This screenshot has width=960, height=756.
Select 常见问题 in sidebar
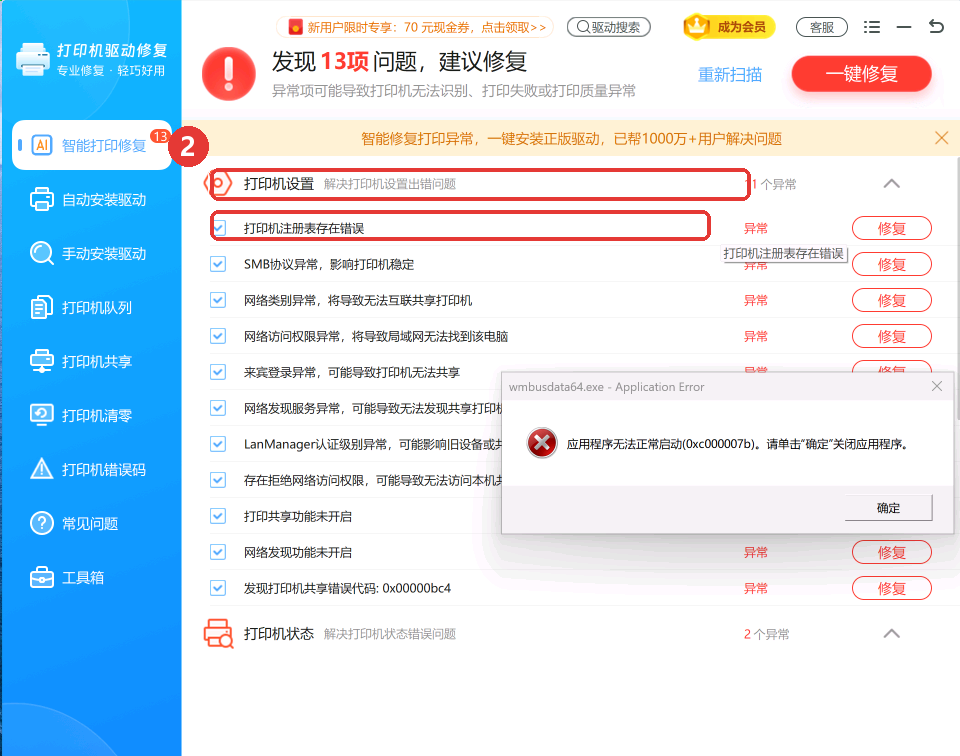point(92,523)
